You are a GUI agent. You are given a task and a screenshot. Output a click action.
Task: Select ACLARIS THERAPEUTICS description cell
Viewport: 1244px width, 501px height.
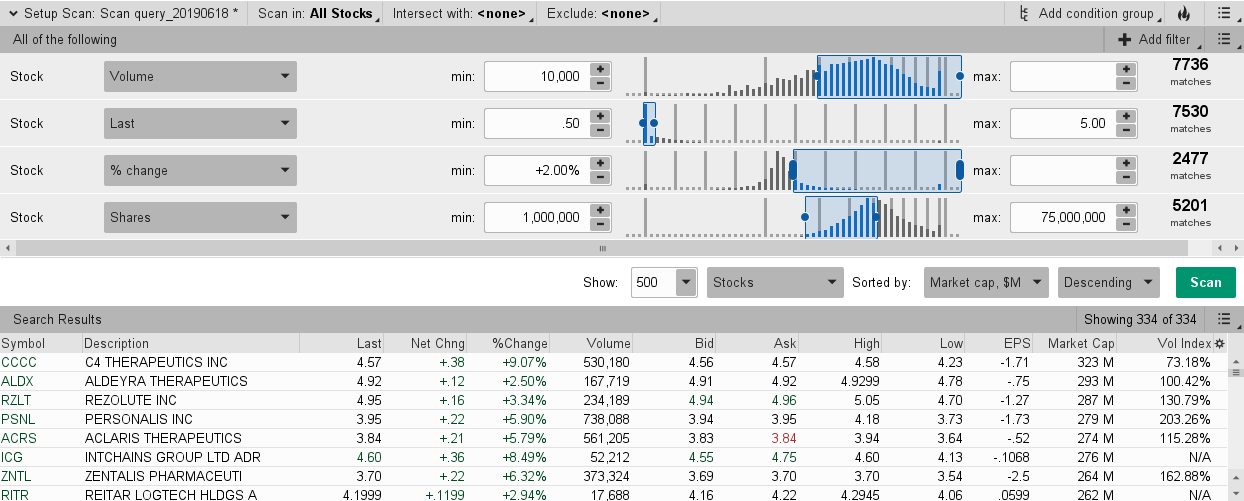[163, 438]
